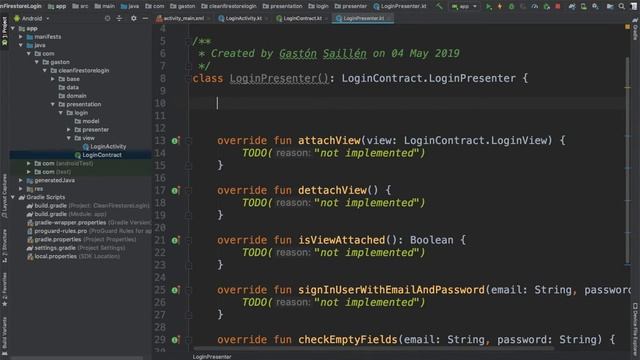Expand the presenter package
The width and height of the screenshot is (640, 360).
pyautogui.click(x=69, y=130)
